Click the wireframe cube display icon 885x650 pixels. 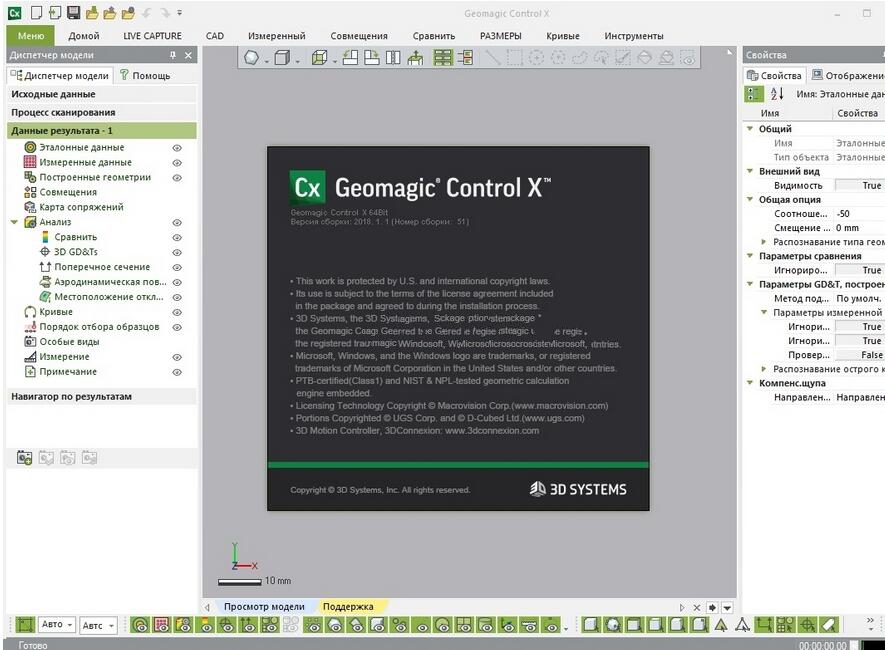pos(319,58)
